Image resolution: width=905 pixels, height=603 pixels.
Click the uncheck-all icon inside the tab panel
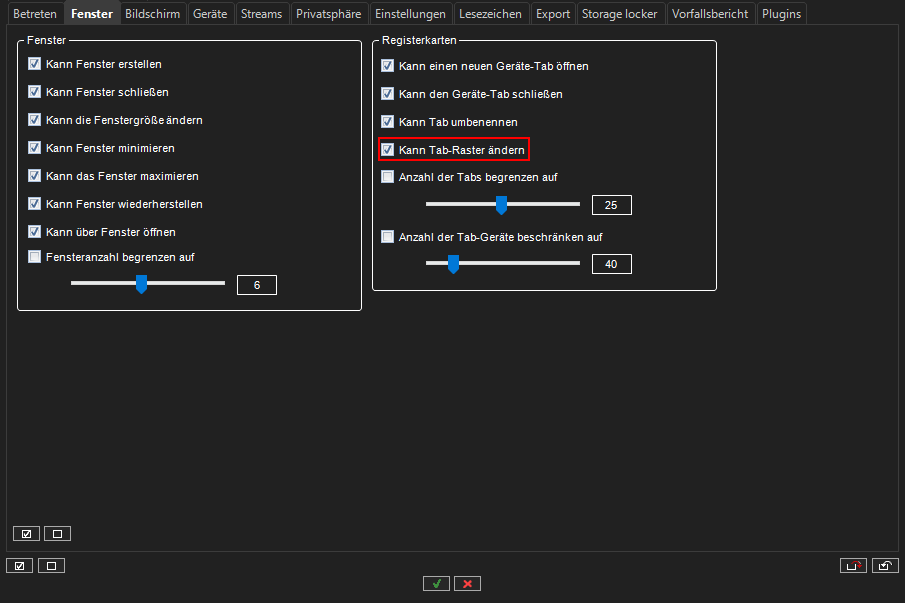coord(57,534)
